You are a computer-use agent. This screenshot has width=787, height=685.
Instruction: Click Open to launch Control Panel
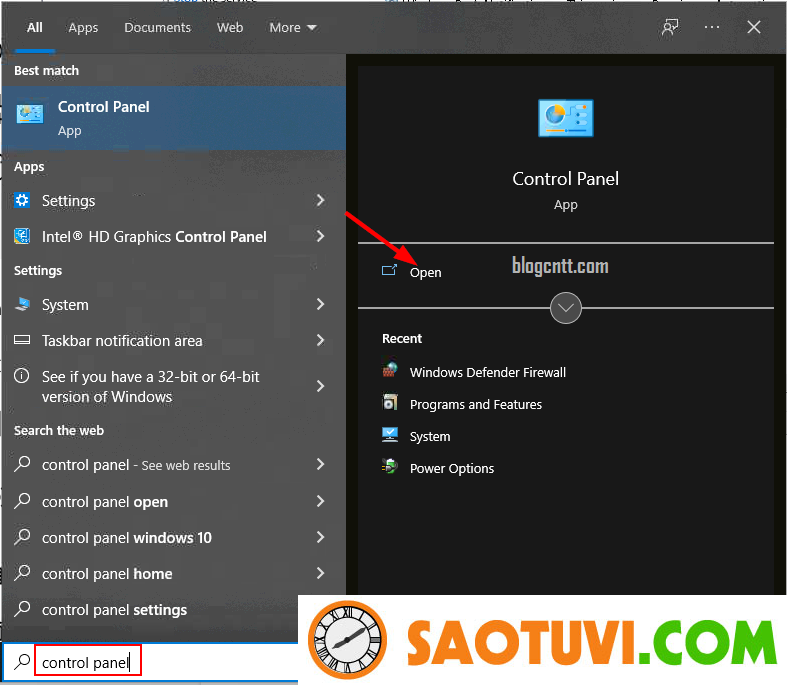425,272
